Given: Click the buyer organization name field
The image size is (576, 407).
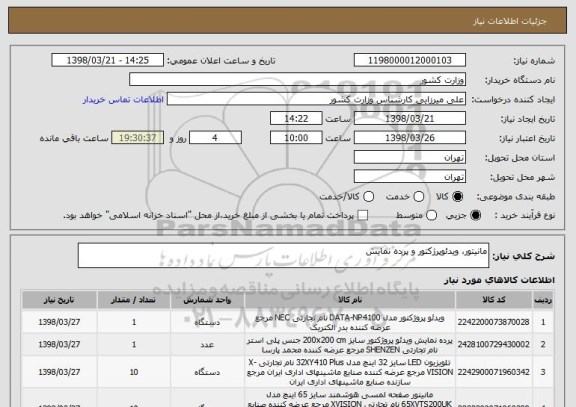Looking at the screenshot, I should 297,79.
